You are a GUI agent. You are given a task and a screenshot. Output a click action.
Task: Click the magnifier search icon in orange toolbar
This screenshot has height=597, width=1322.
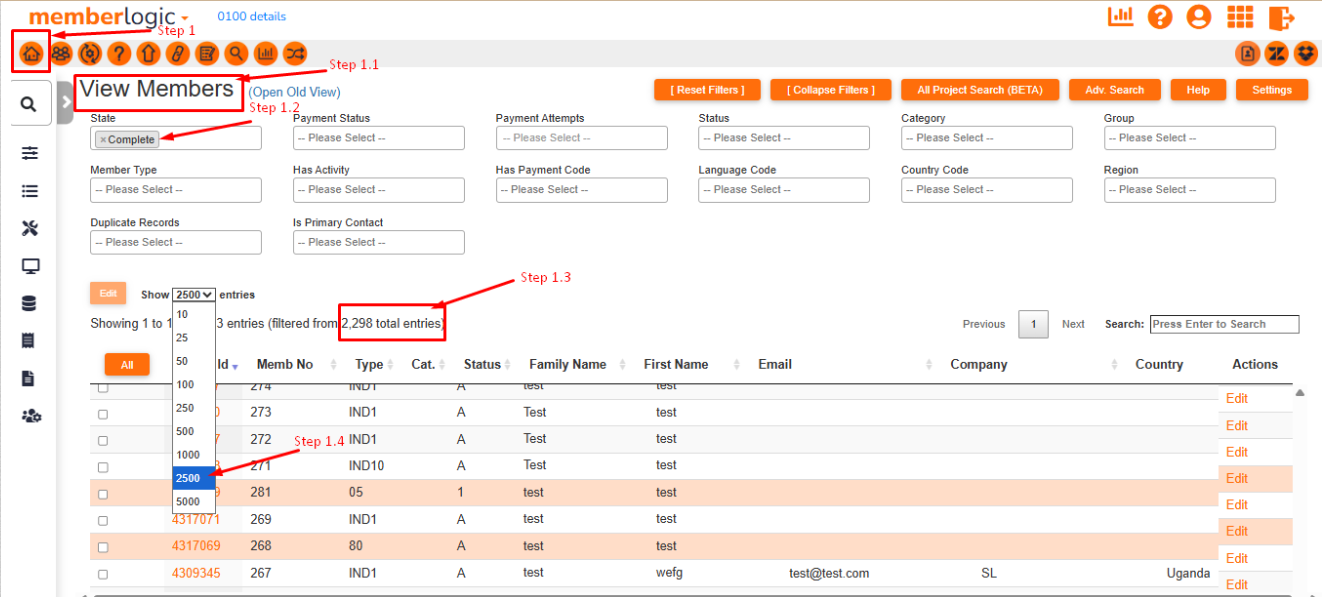pyautogui.click(x=236, y=53)
